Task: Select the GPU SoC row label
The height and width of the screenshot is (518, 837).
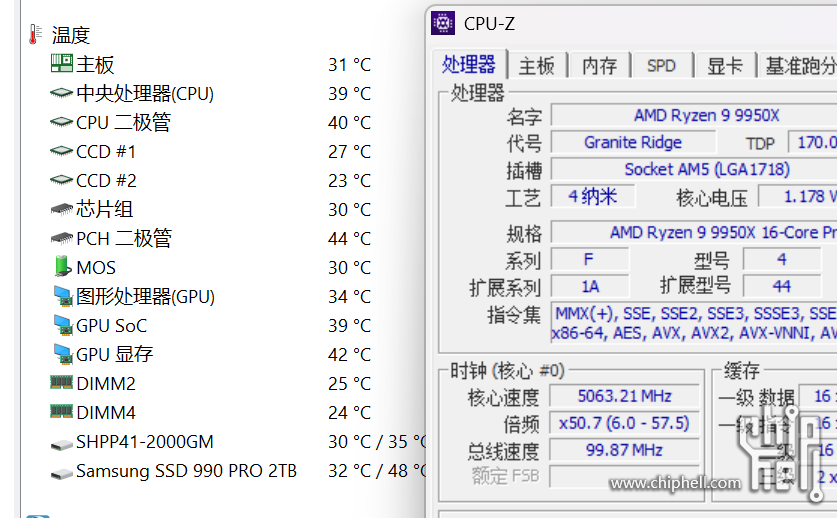Action: [x=111, y=326]
